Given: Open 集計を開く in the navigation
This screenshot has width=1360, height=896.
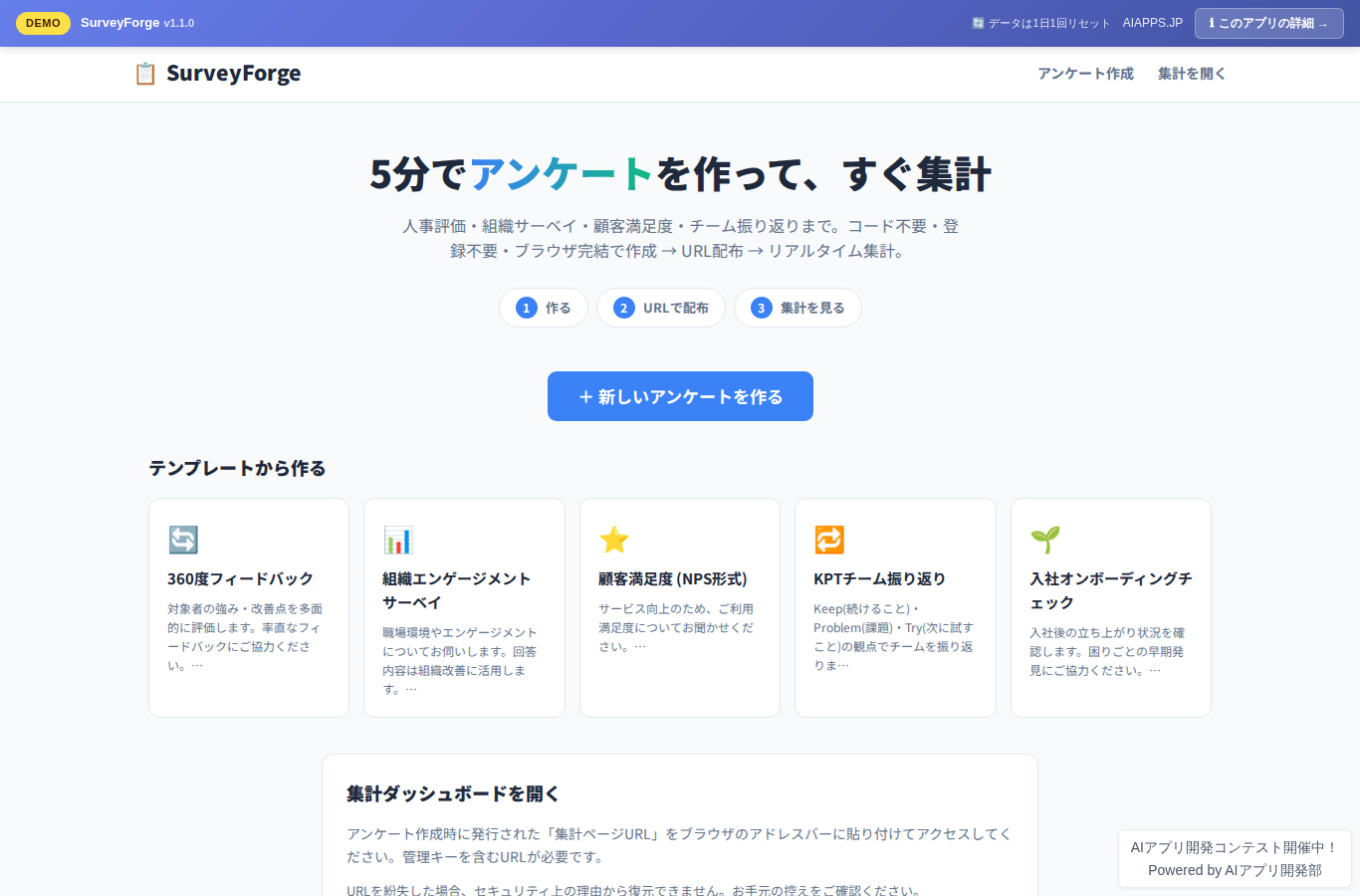Looking at the screenshot, I should pos(1192,74).
